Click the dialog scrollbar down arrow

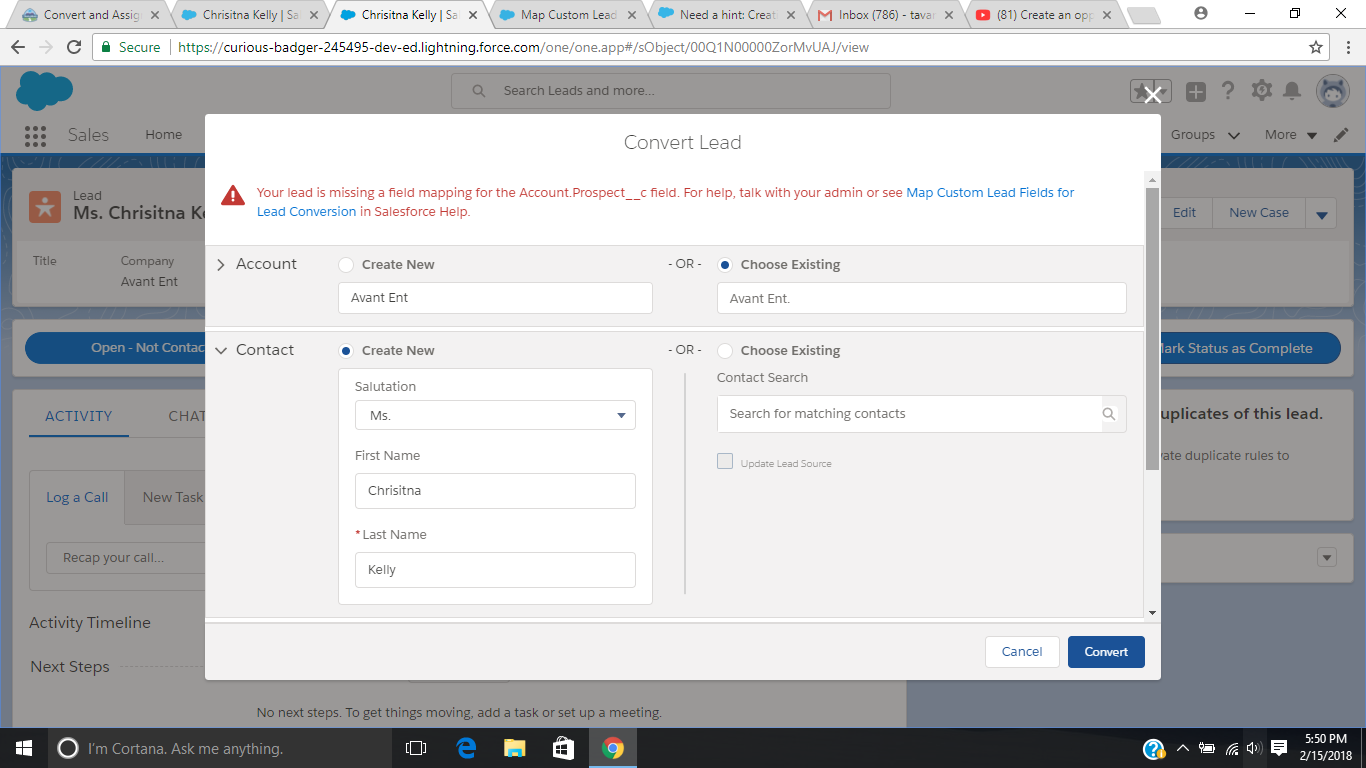tap(1152, 612)
